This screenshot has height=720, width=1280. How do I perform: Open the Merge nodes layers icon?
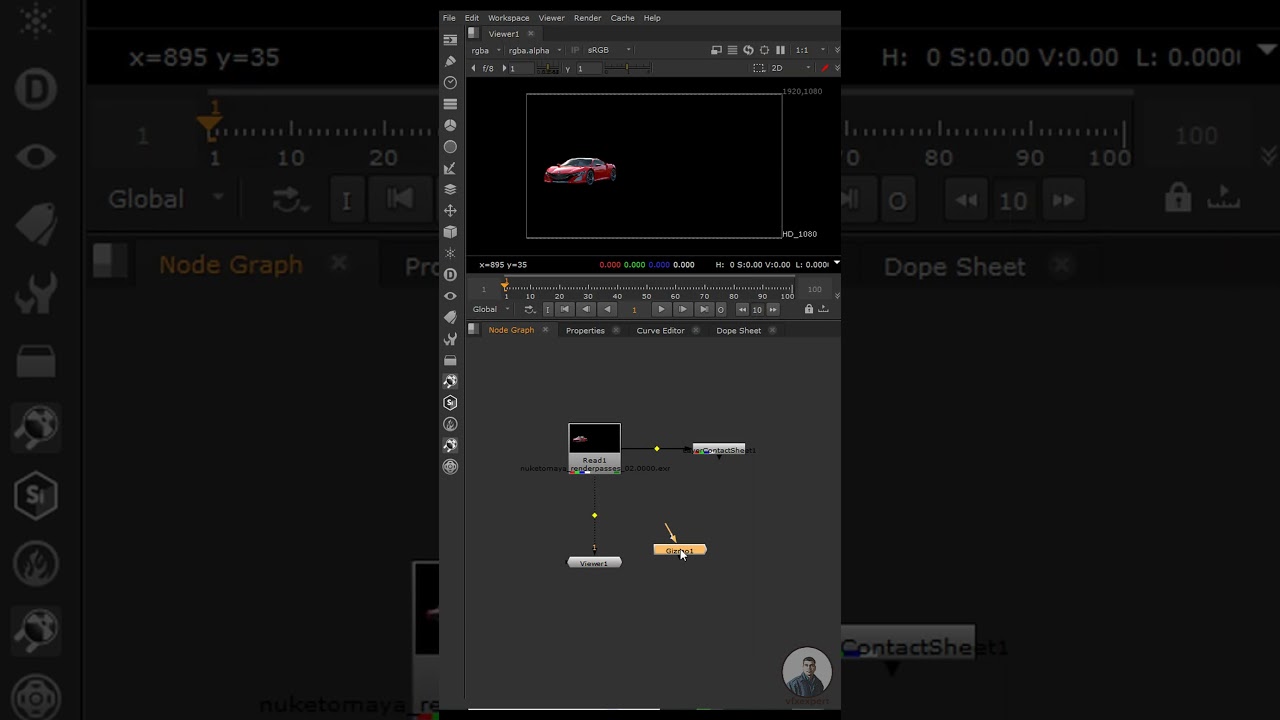click(450, 189)
